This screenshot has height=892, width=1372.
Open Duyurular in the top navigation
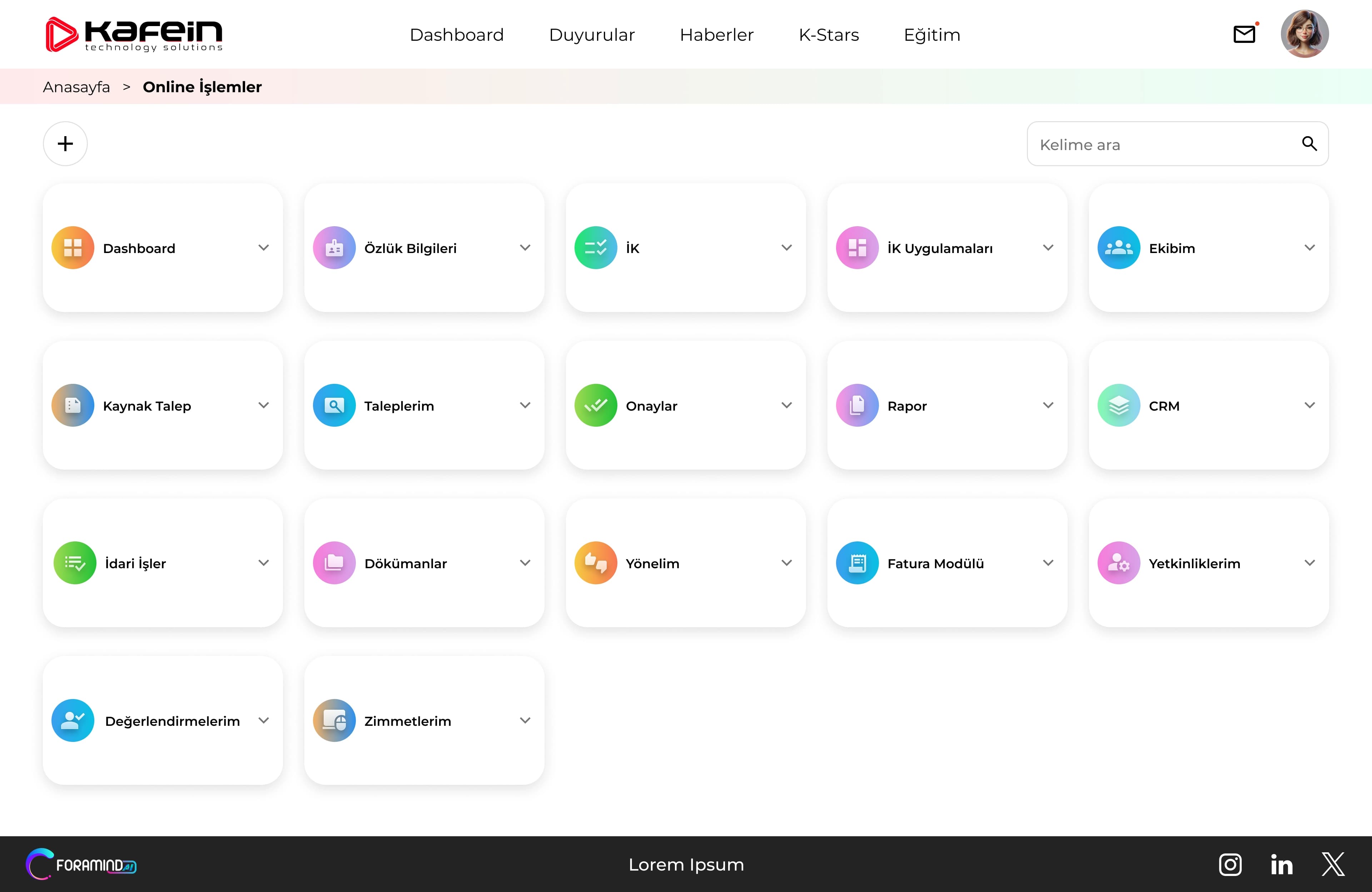(x=591, y=35)
